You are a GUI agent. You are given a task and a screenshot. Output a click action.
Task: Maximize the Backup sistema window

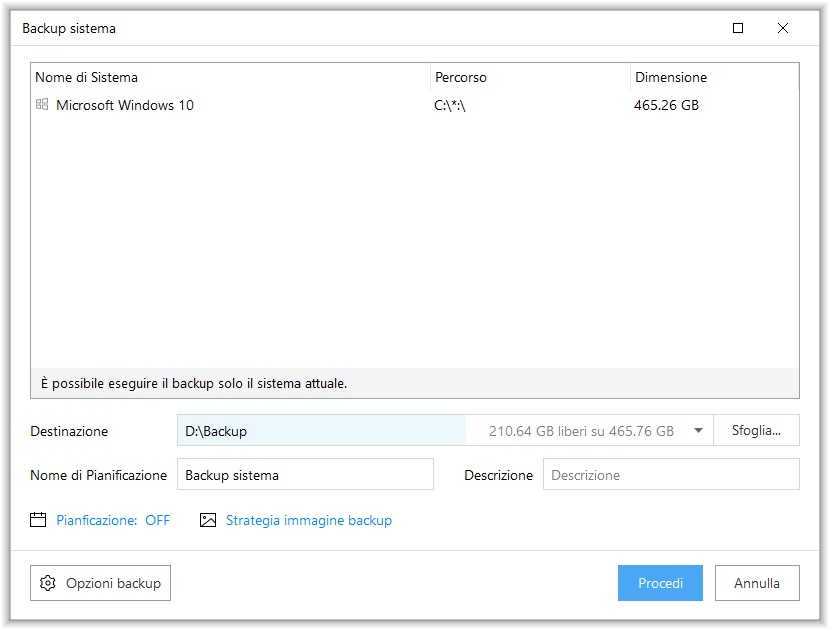[x=738, y=28]
